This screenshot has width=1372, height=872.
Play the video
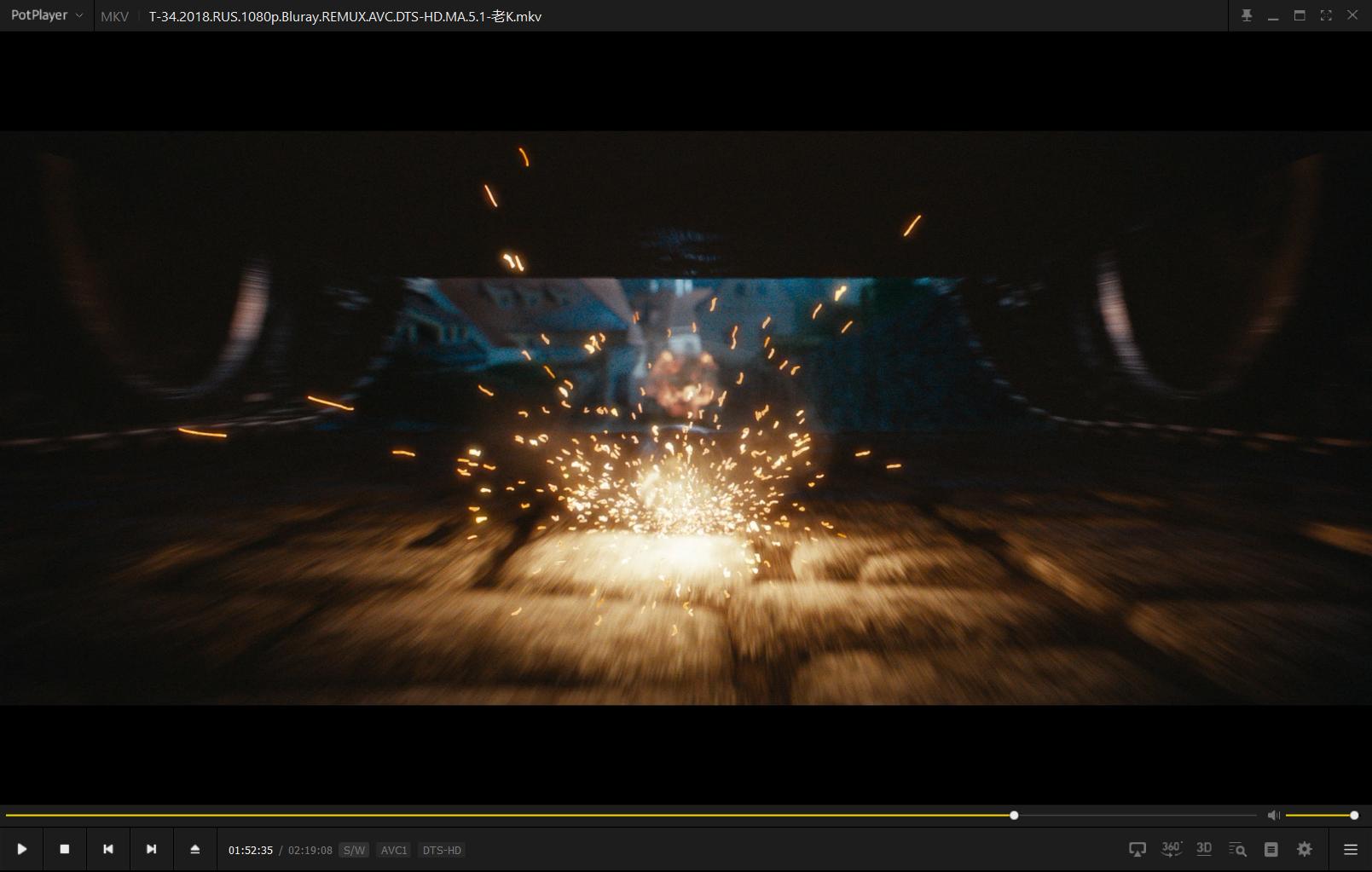tap(21, 849)
